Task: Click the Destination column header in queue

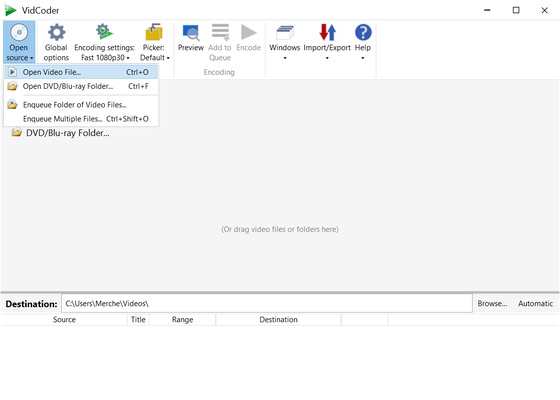Action: pos(278,320)
